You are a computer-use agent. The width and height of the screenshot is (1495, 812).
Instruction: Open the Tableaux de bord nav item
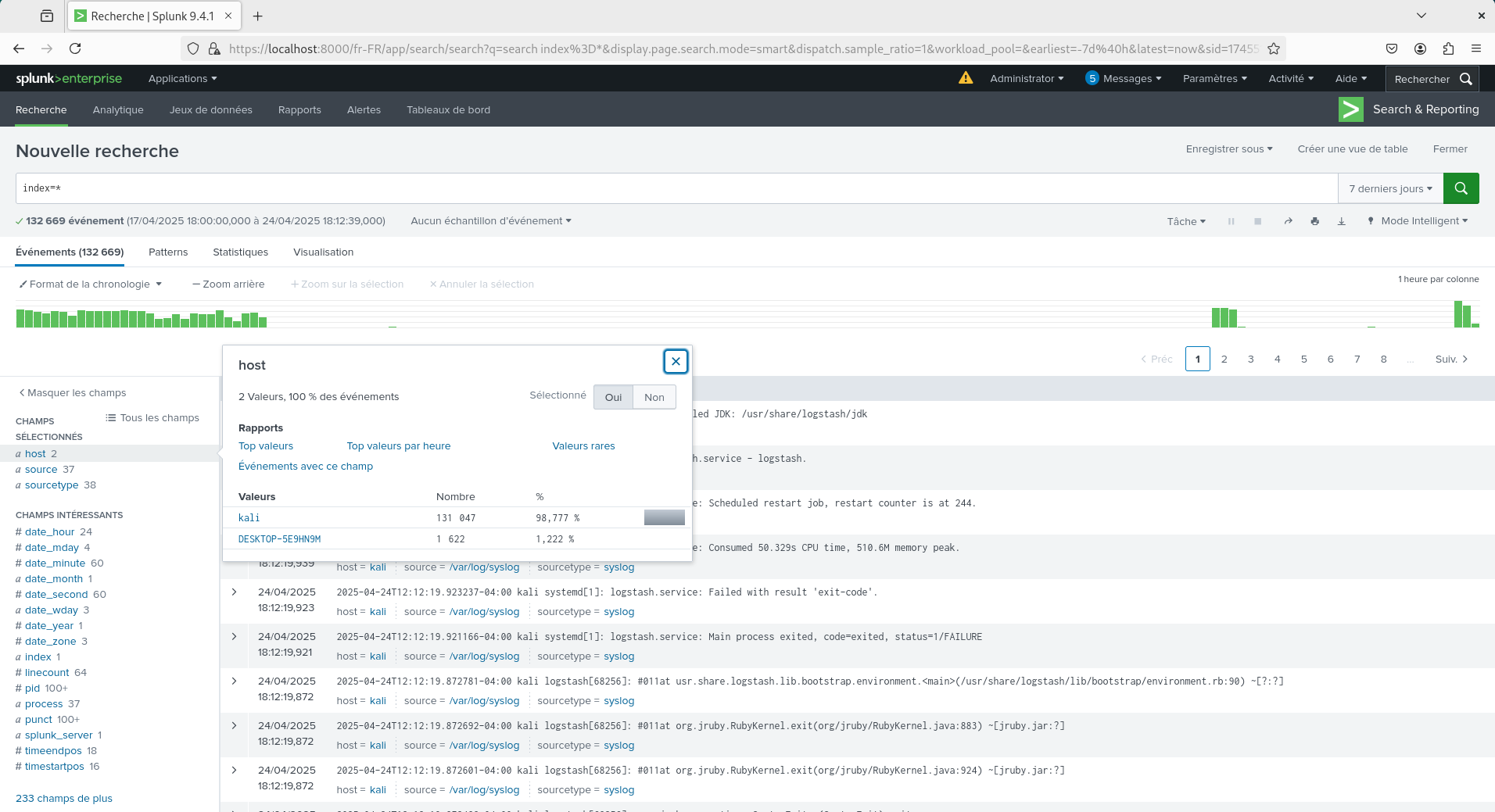pos(448,110)
